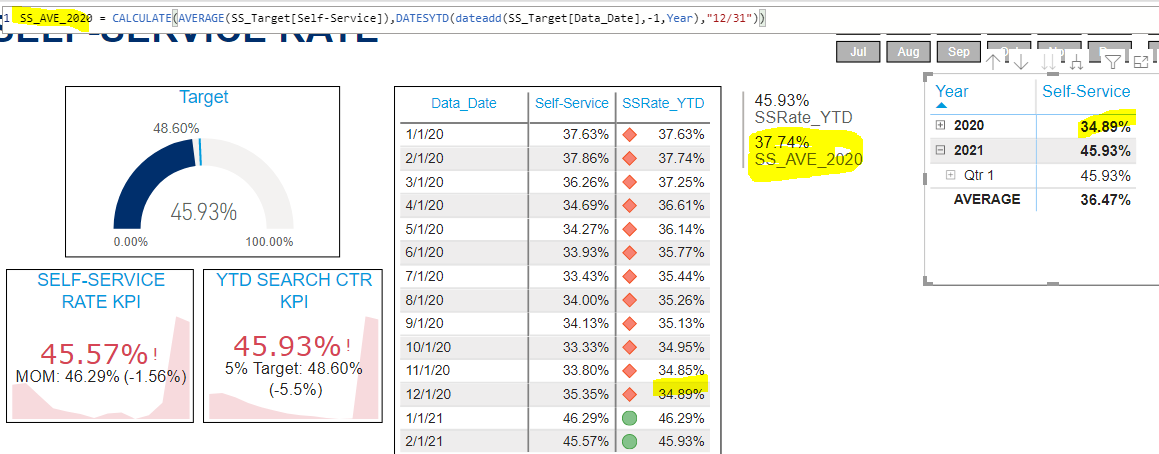Click the Self-Service matrix column header

click(1086, 91)
